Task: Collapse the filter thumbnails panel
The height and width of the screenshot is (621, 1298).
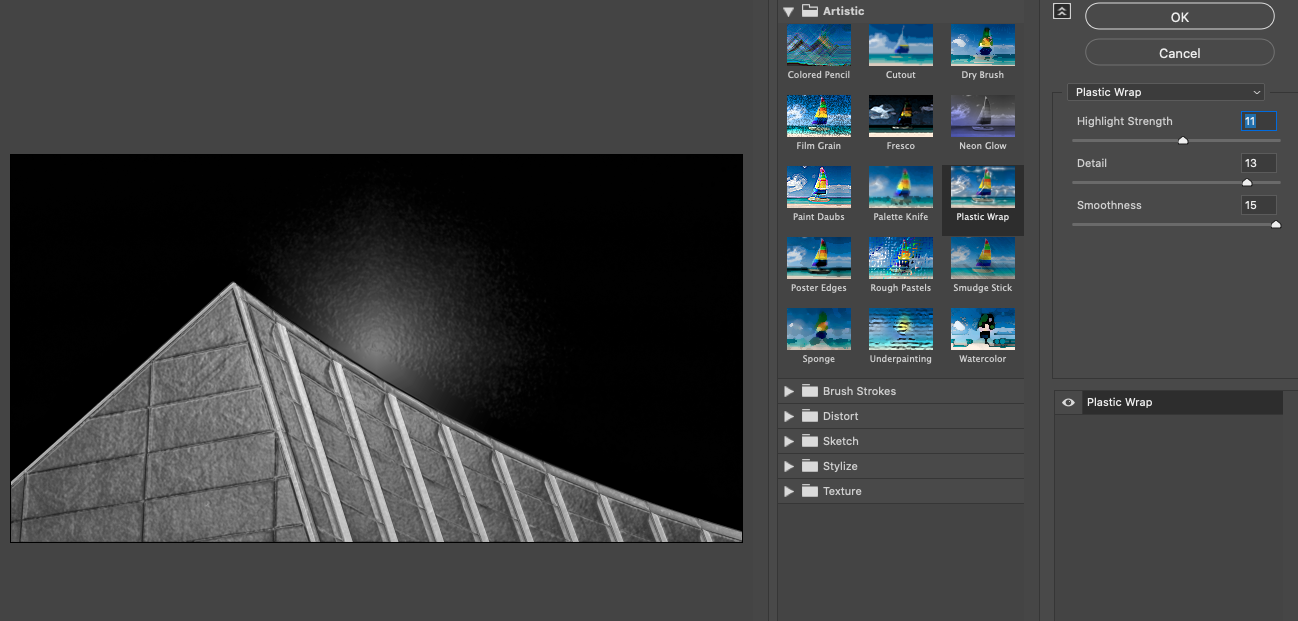Action: (x=1061, y=11)
